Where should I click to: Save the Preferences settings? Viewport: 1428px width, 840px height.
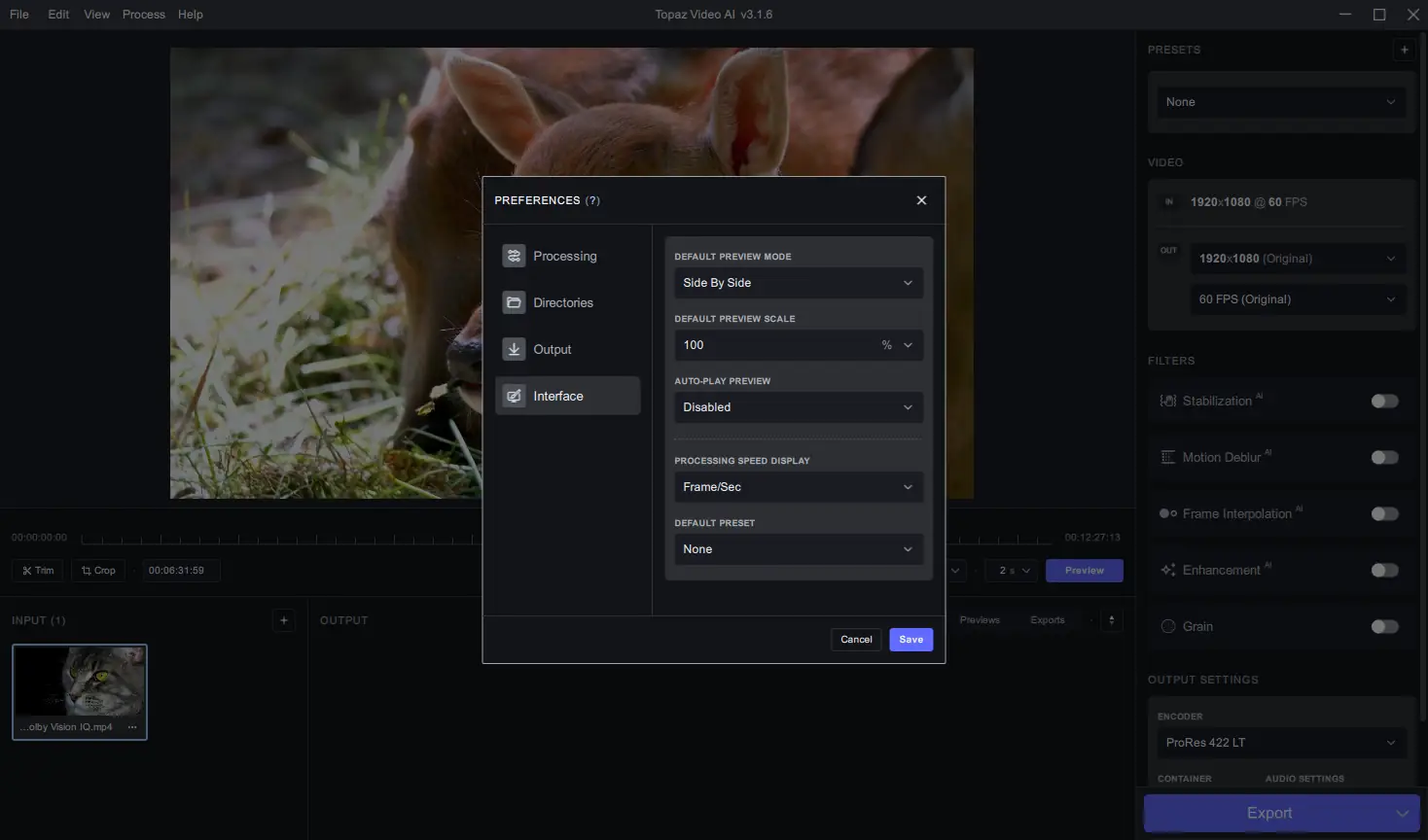tap(911, 640)
